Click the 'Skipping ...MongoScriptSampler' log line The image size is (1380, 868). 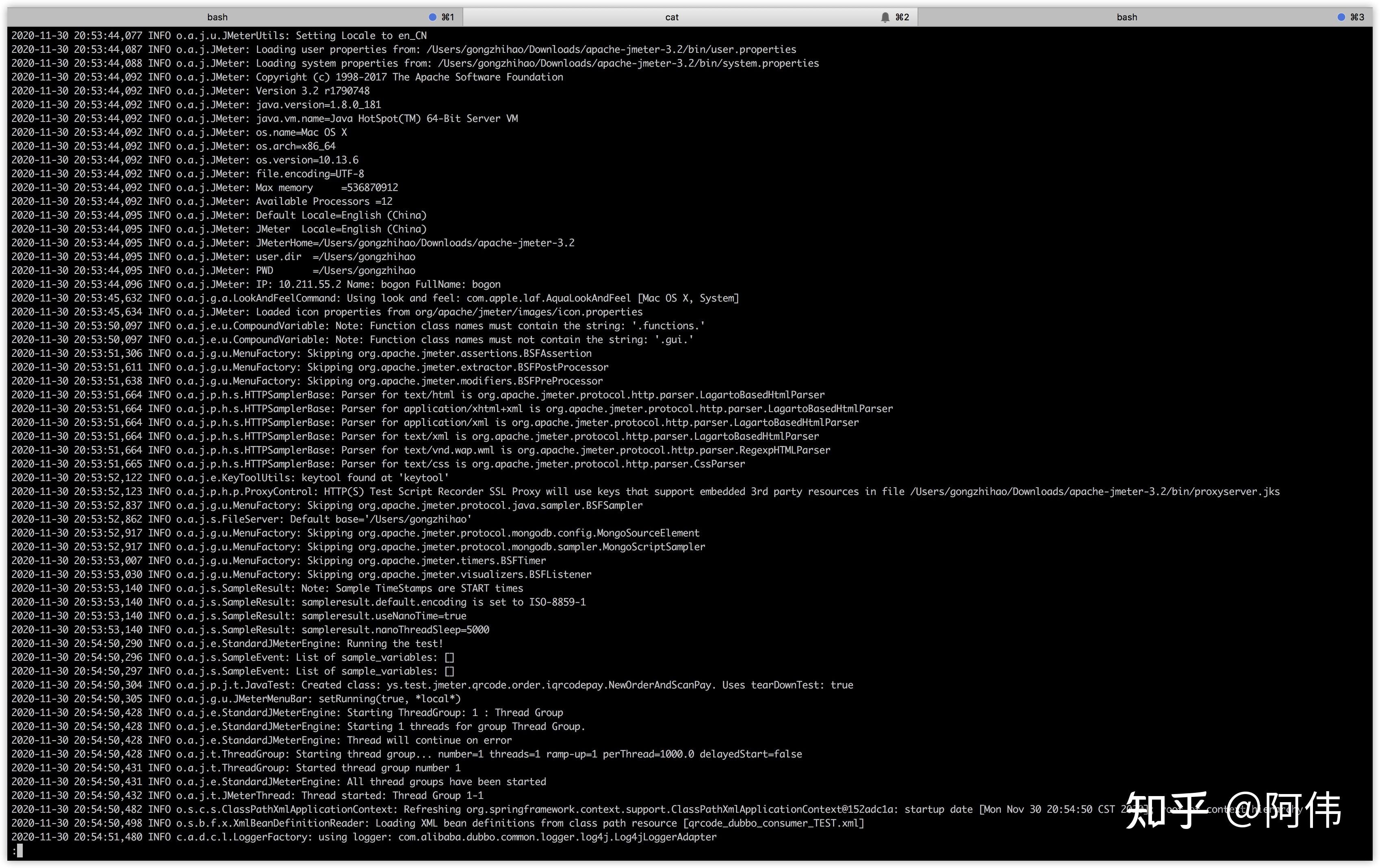[x=358, y=547]
